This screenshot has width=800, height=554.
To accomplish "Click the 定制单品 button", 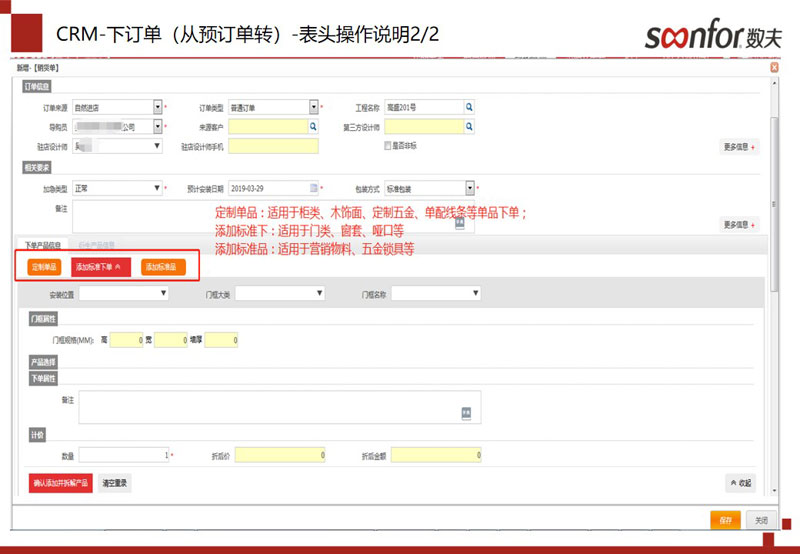I will [44, 267].
